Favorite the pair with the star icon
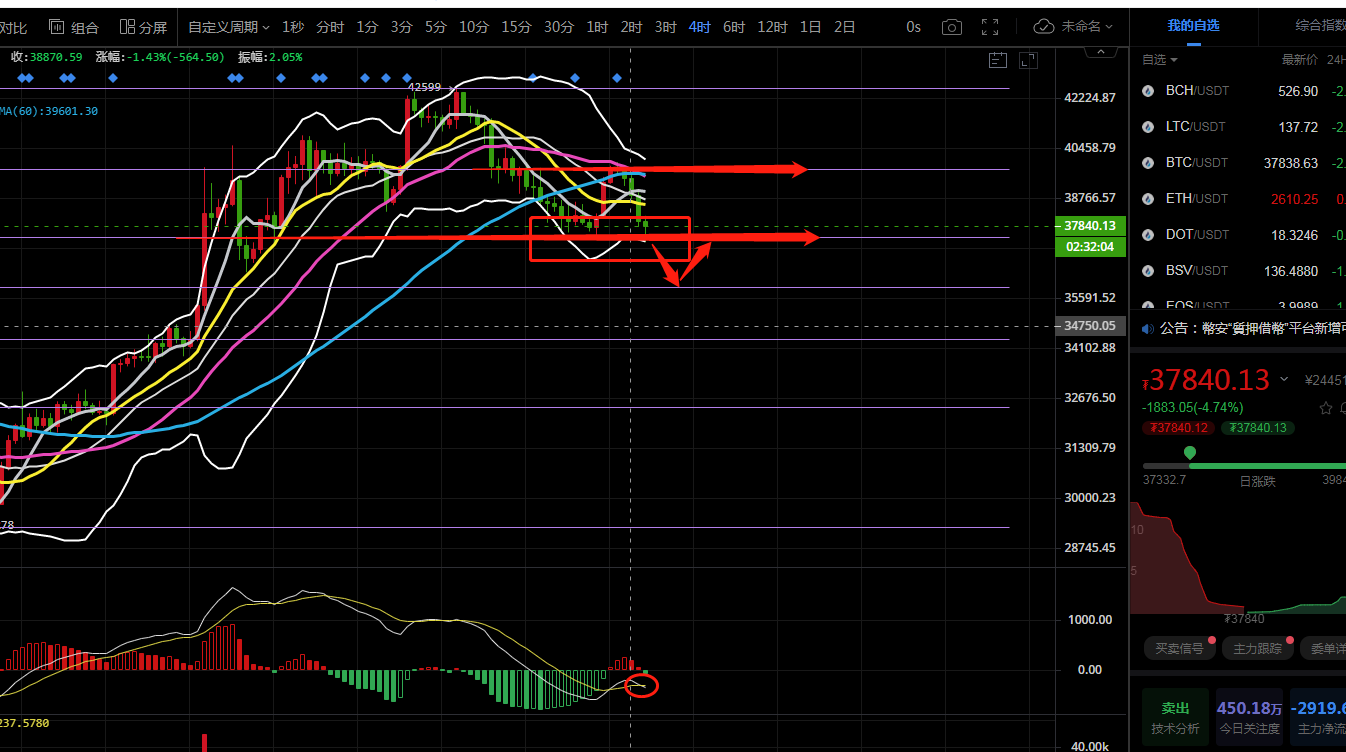 point(1326,407)
